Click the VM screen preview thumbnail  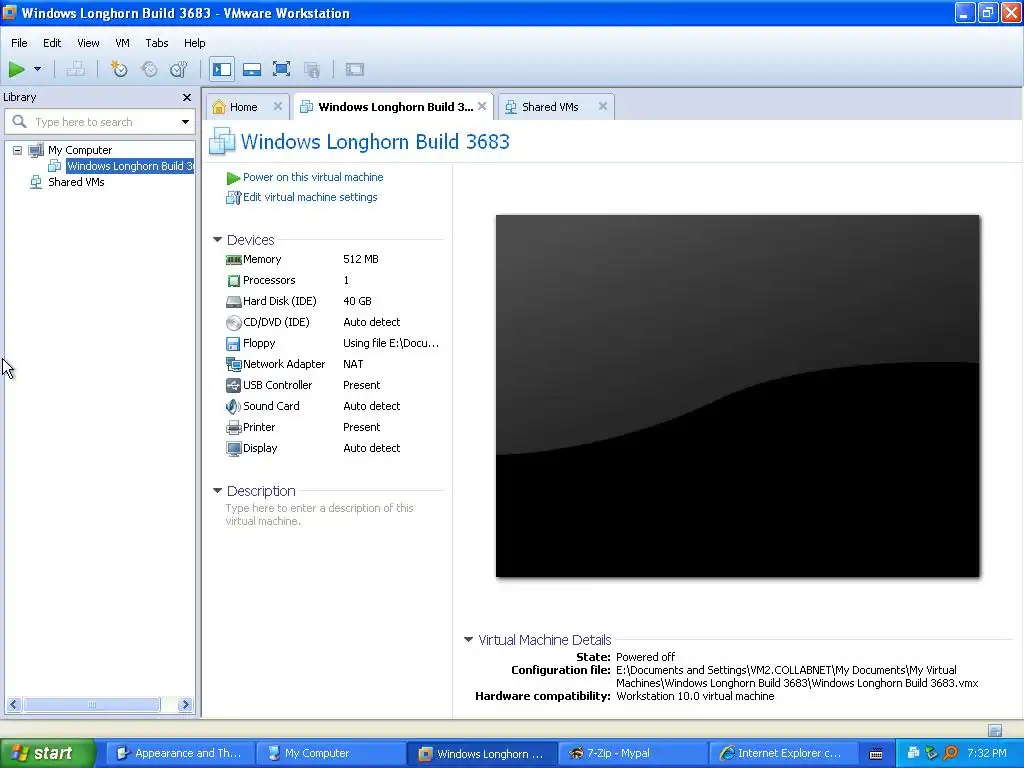(x=737, y=396)
